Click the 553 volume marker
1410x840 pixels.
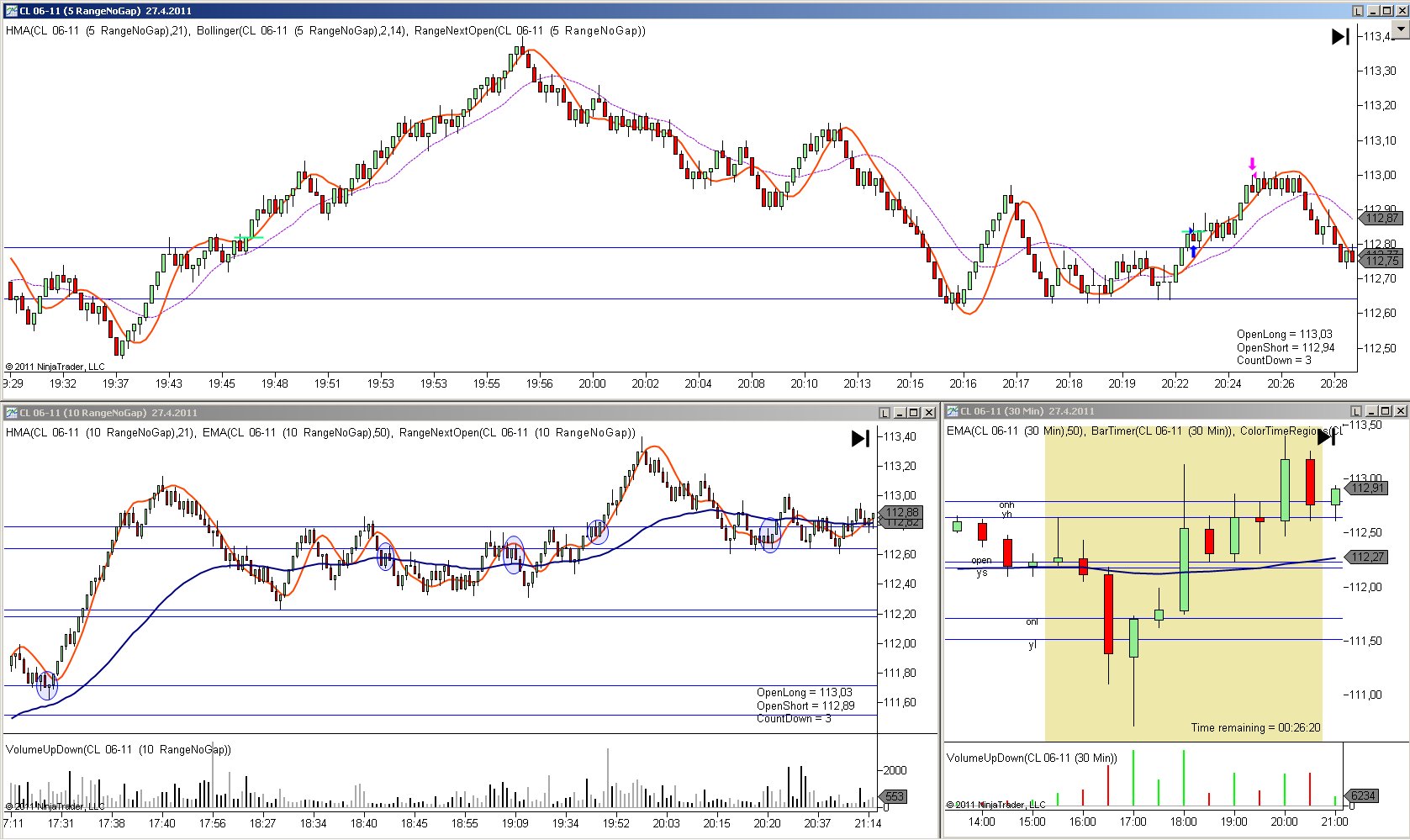coord(893,796)
